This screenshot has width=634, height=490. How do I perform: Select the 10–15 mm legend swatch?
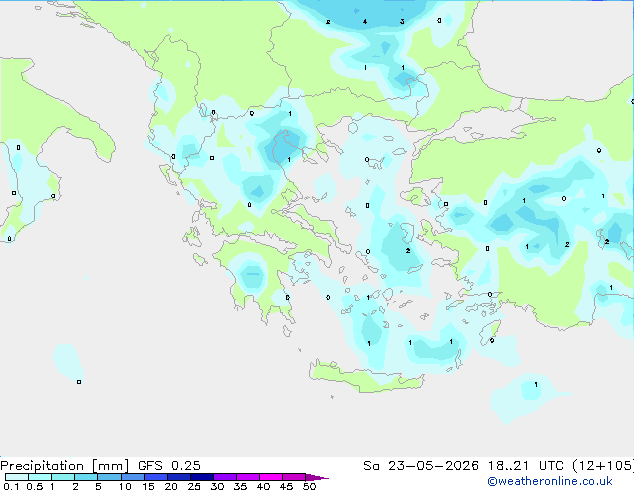click(132, 477)
